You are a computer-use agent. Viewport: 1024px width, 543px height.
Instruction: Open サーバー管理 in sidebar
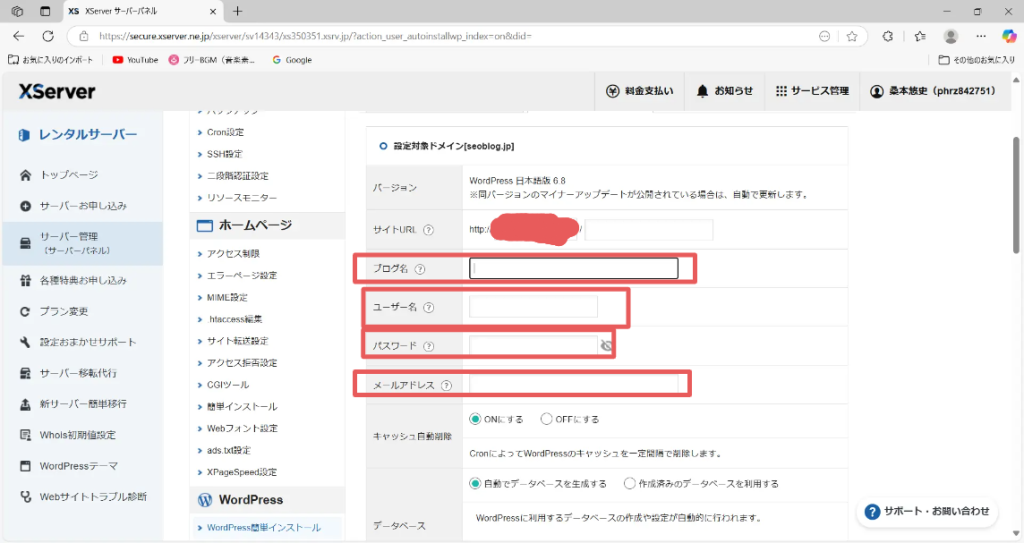point(83,243)
